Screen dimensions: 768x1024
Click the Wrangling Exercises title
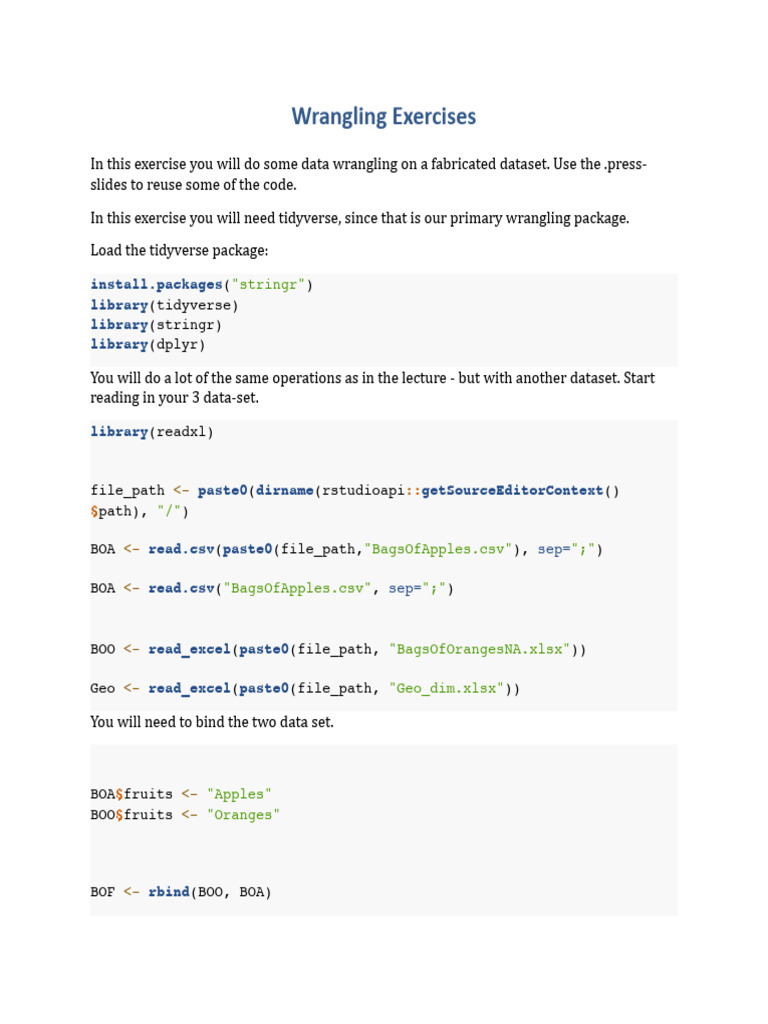pyautogui.click(x=383, y=117)
